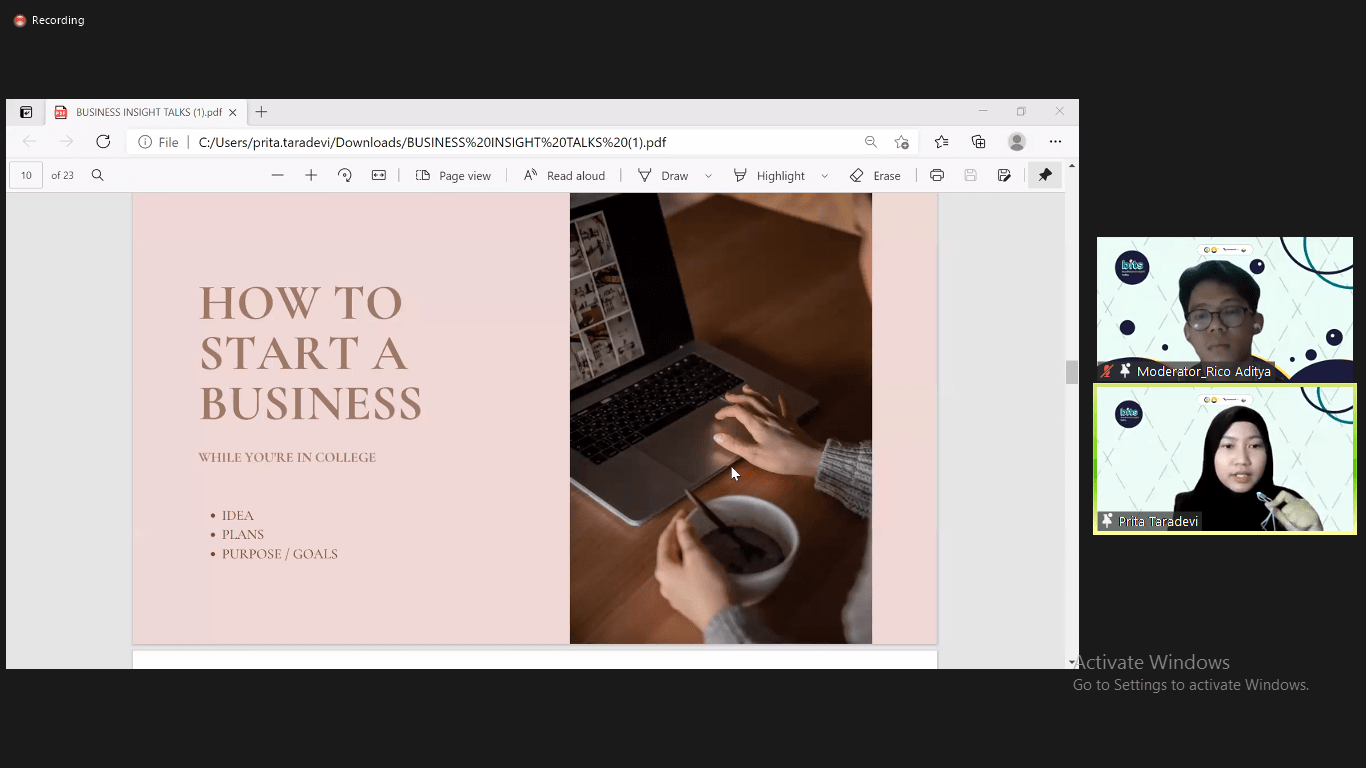This screenshot has height=768, width=1366.
Task: Toggle the Erase tool
Action: [875, 175]
